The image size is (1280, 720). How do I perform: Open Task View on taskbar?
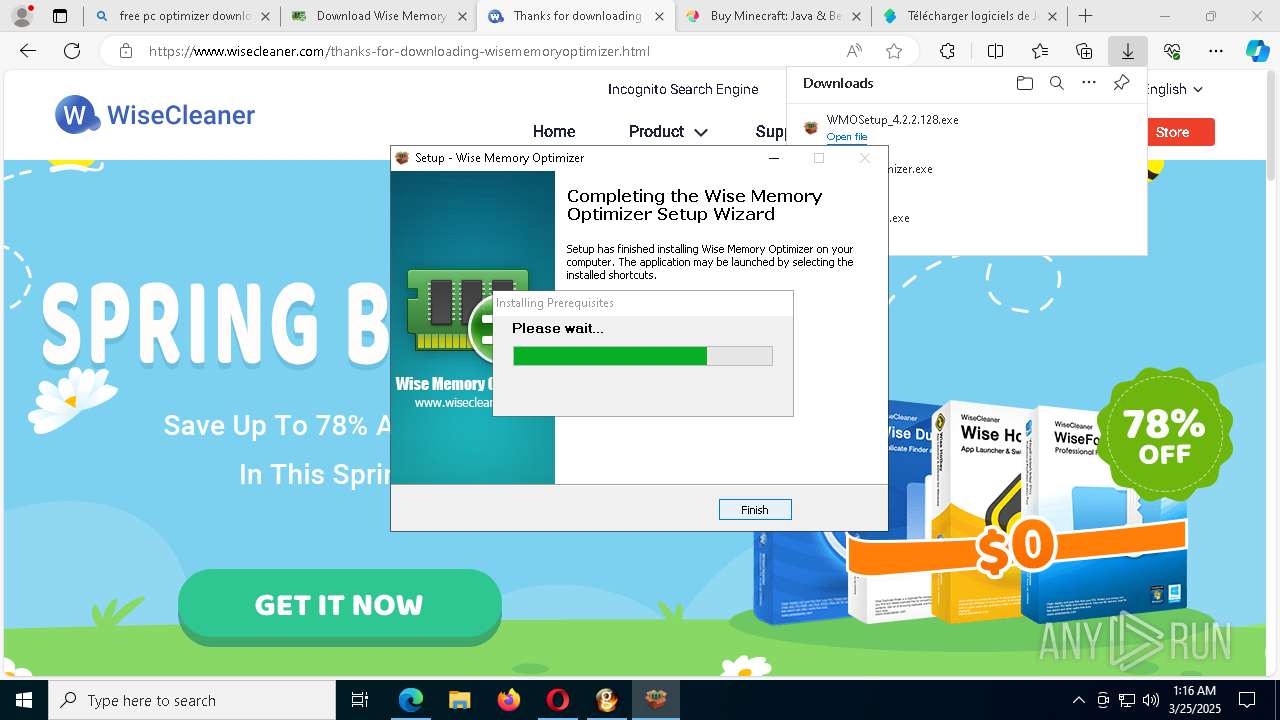[361, 700]
